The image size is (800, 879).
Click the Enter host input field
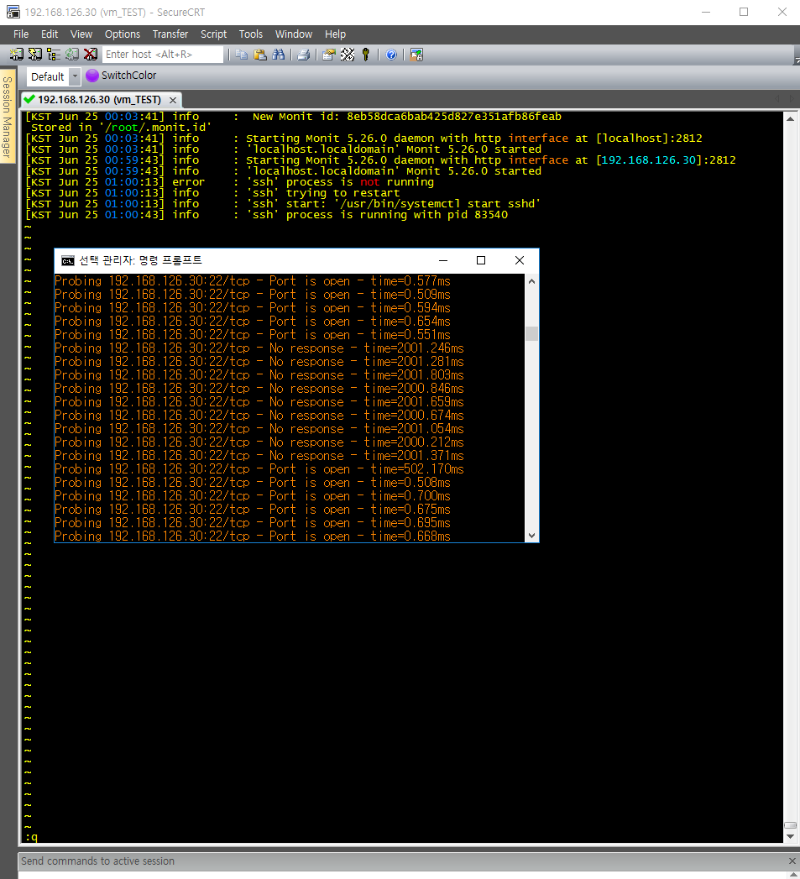162,54
